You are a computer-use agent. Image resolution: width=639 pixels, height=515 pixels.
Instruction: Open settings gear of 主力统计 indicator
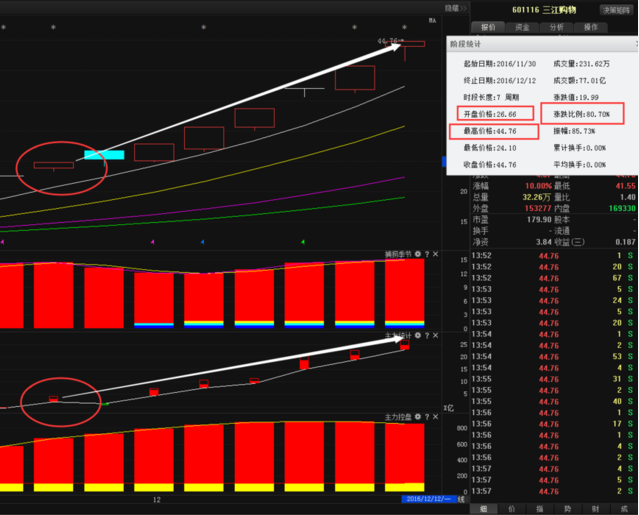(418, 335)
